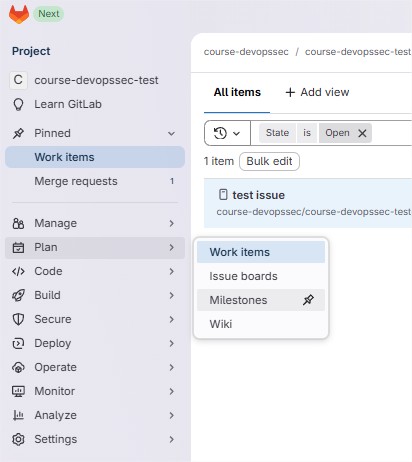The image size is (412, 462).
Task: Open Merge requests in sidebar
Action: click(95, 181)
